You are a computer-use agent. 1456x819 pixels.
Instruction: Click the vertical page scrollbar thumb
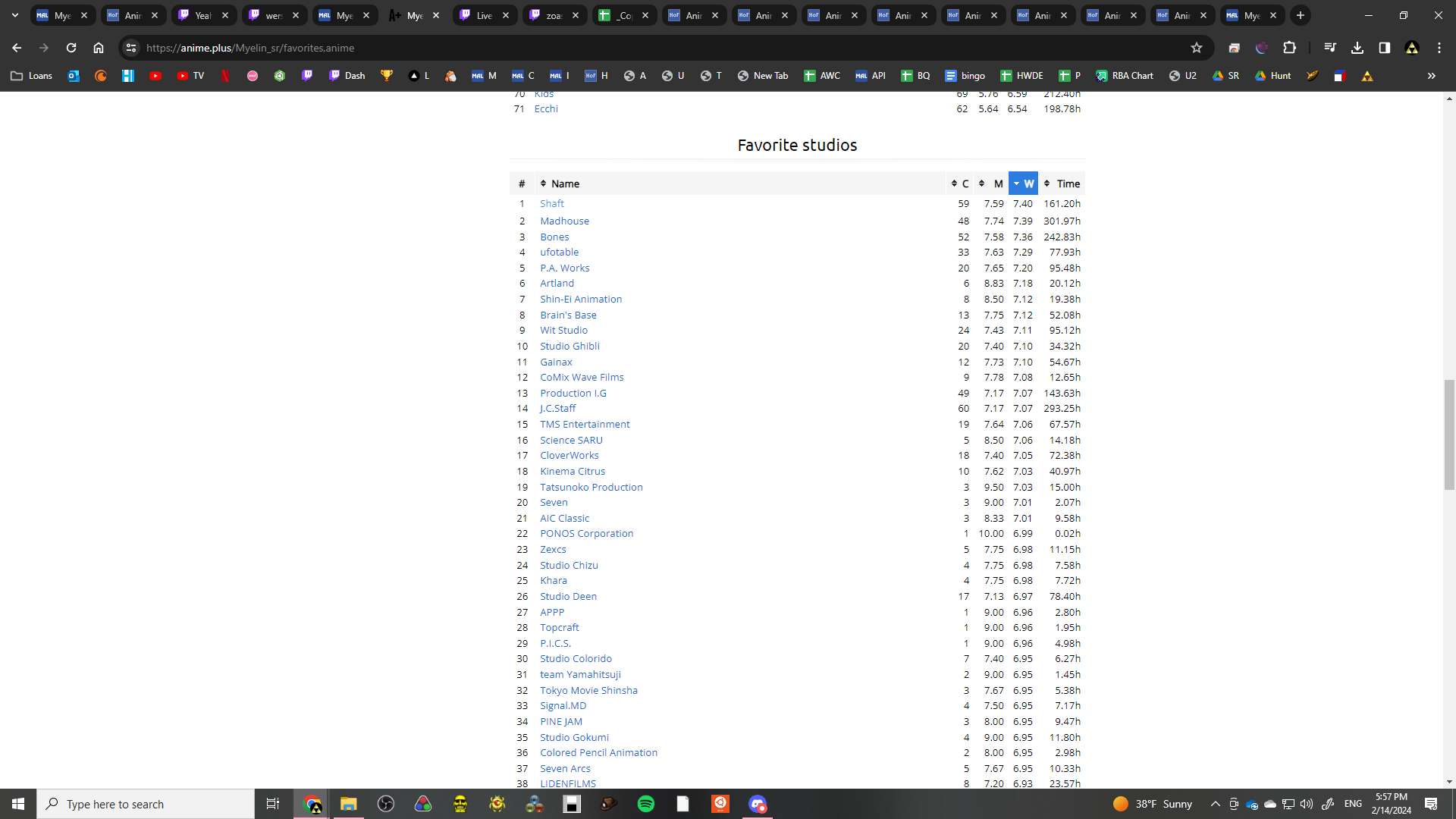[x=1449, y=434]
